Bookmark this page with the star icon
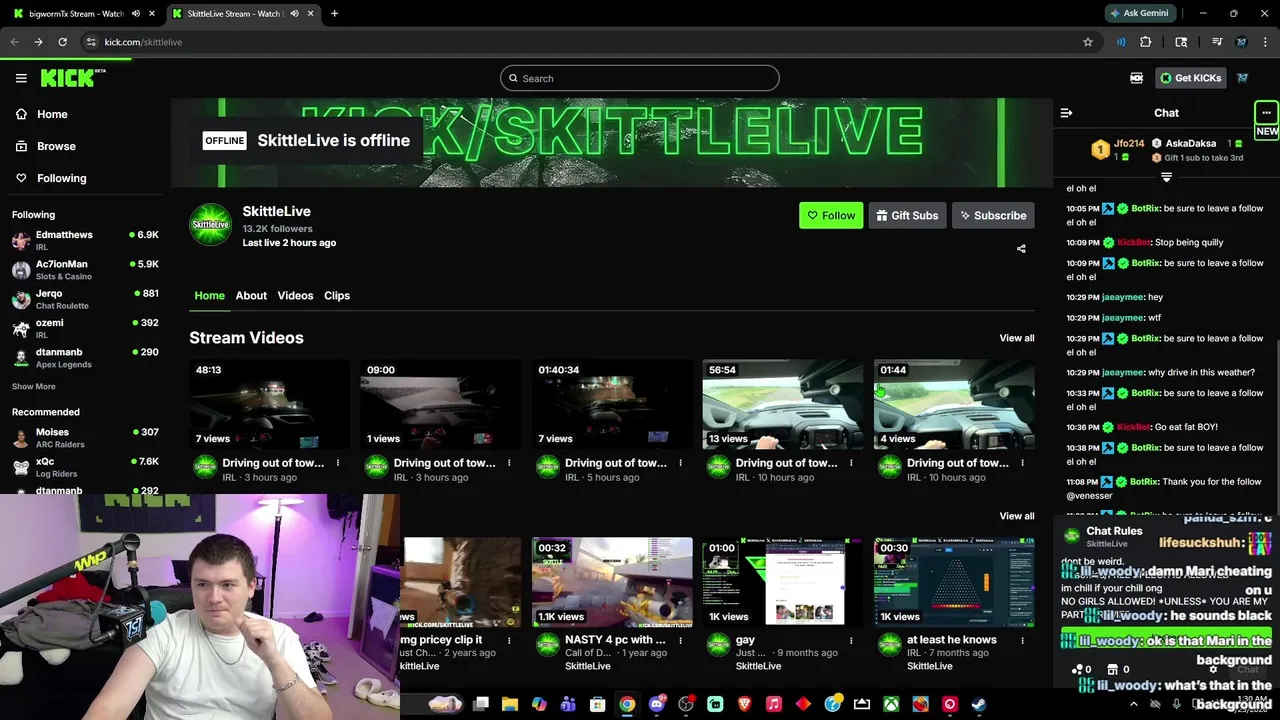The height and width of the screenshot is (720, 1280). click(x=1088, y=42)
